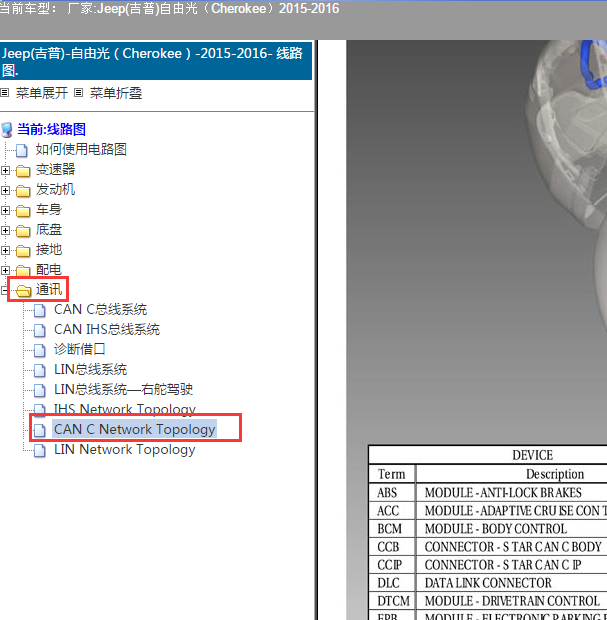Click the BCM term cell

tap(390, 529)
